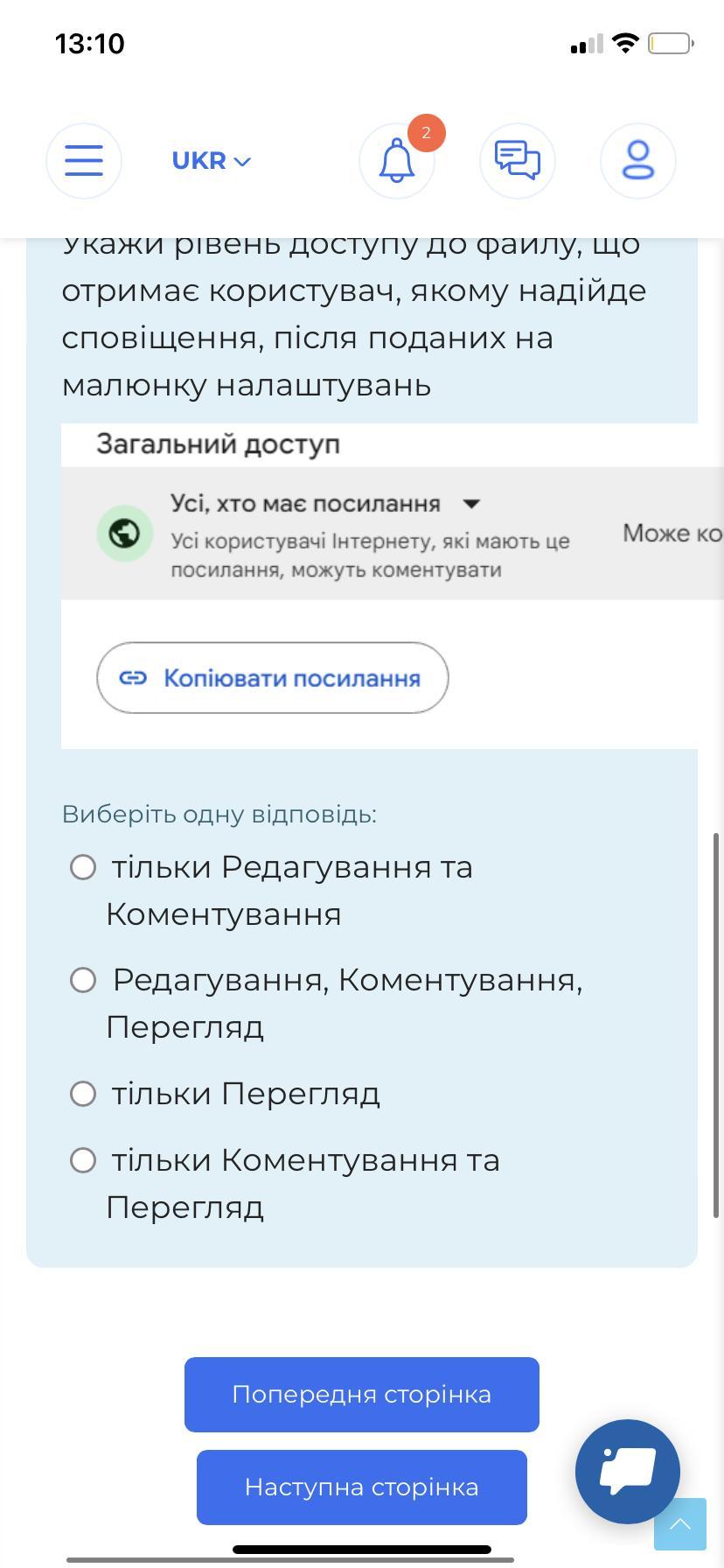Screen dimensions: 724x1568
Task: Select "тільки Перегляд" answer
Action: click(x=83, y=1093)
